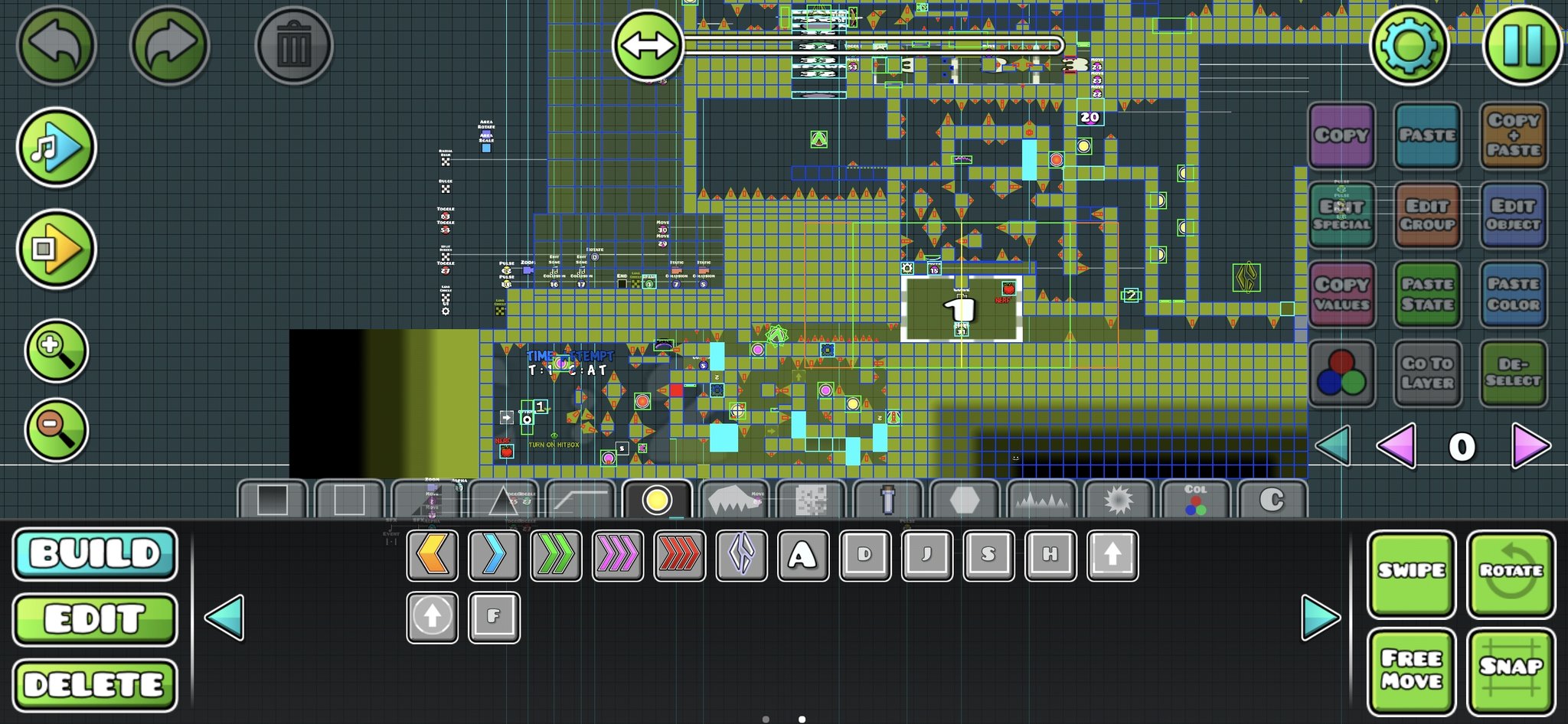
Task: Select the blue normal speed portal
Action: pyautogui.click(x=494, y=555)
